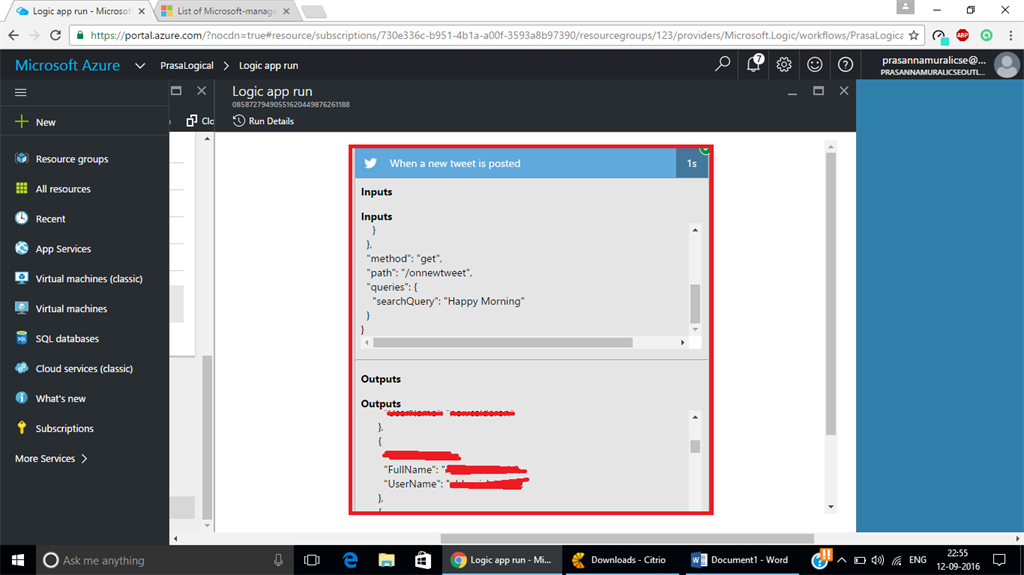
Task: Select the 'Logic app run' browser tab
Action: [81, 11]
